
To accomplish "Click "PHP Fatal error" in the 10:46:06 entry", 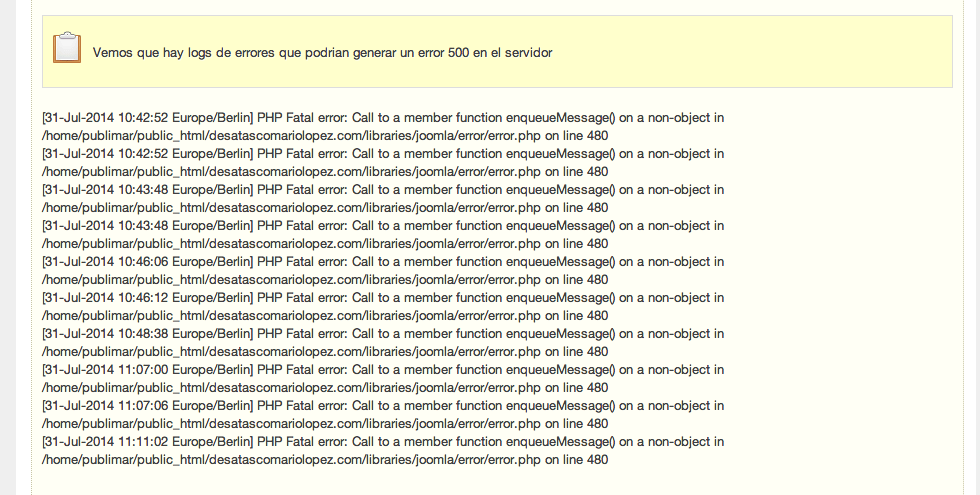I will (302, 262).
